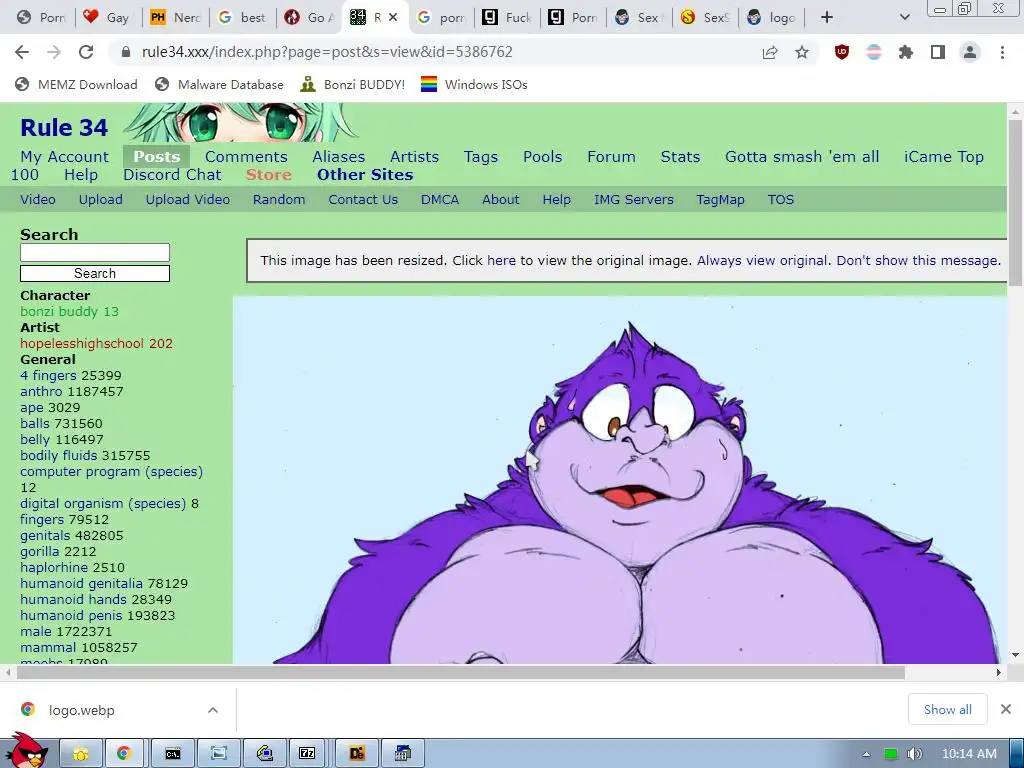Click 'here' to view original image
The image size is (1024, 768).
[502, 261]
